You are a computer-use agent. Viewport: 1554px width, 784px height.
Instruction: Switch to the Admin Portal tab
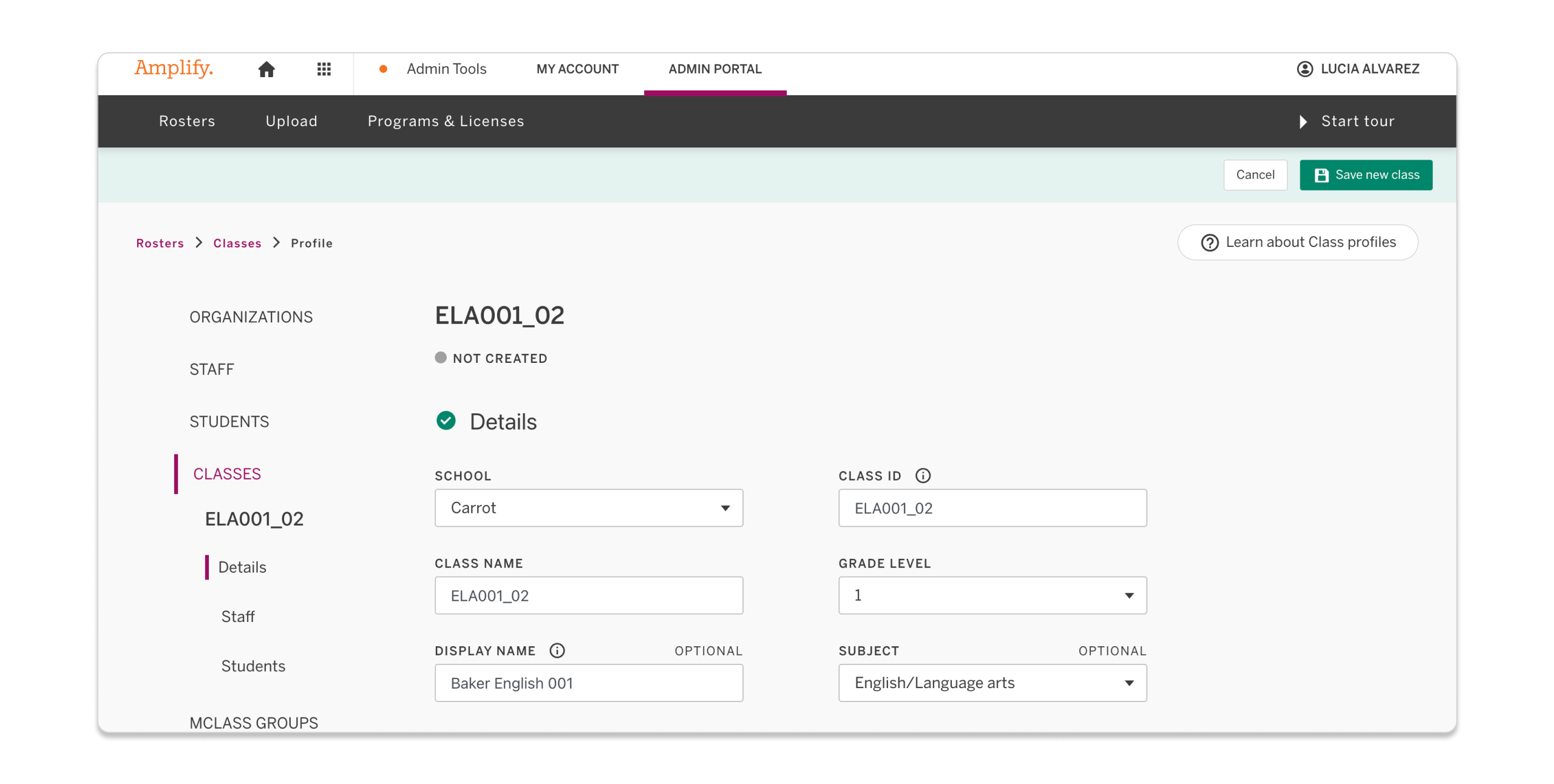click(x=715, y=69)
